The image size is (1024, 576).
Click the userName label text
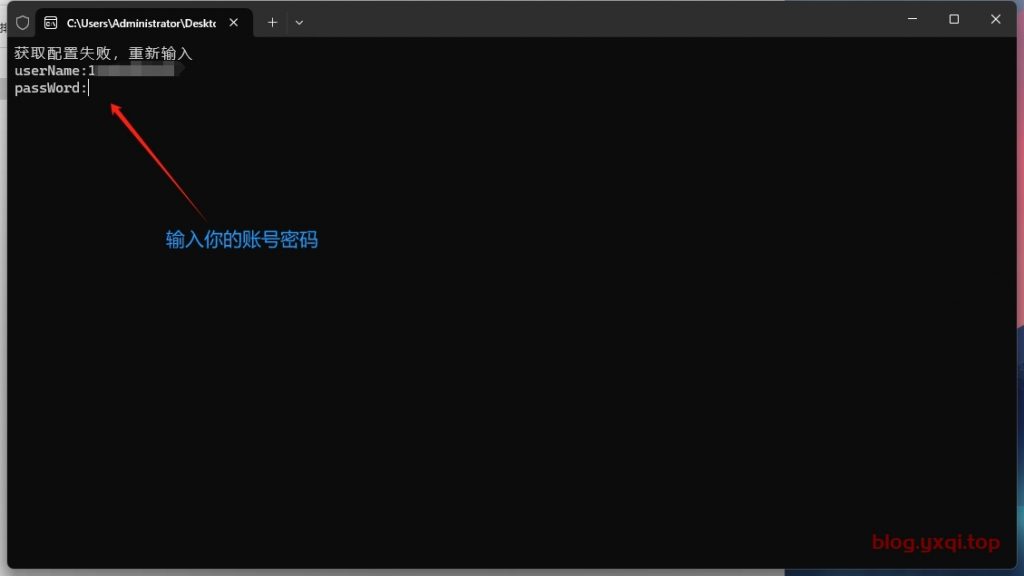(x=50, y=71)
